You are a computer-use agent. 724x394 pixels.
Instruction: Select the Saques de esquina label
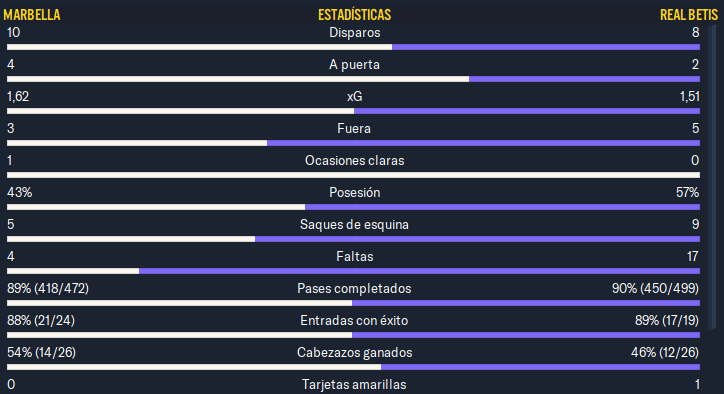click(x=354, y=224)
